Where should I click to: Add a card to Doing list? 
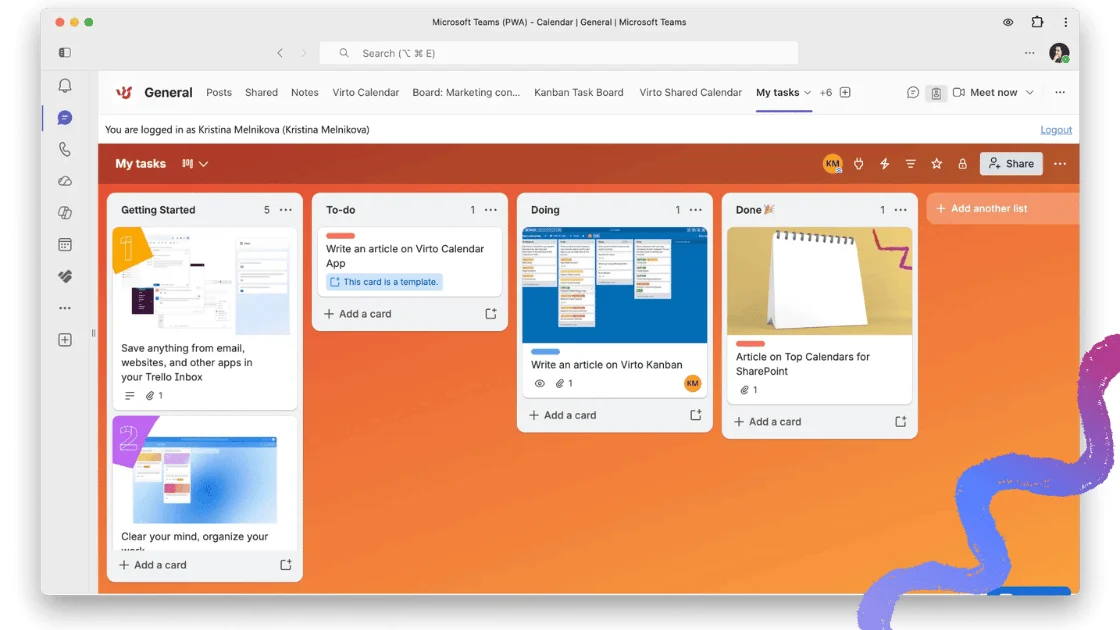[563, 415]
